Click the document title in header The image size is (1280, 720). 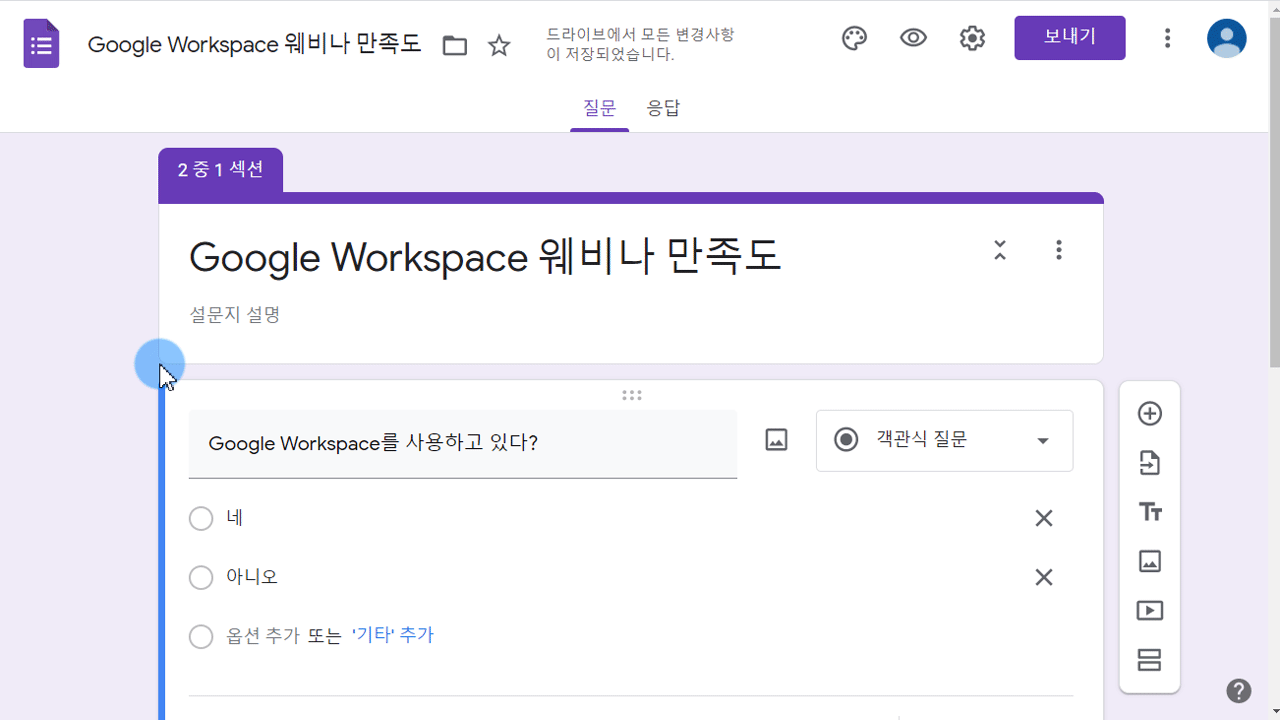[255, 45]
